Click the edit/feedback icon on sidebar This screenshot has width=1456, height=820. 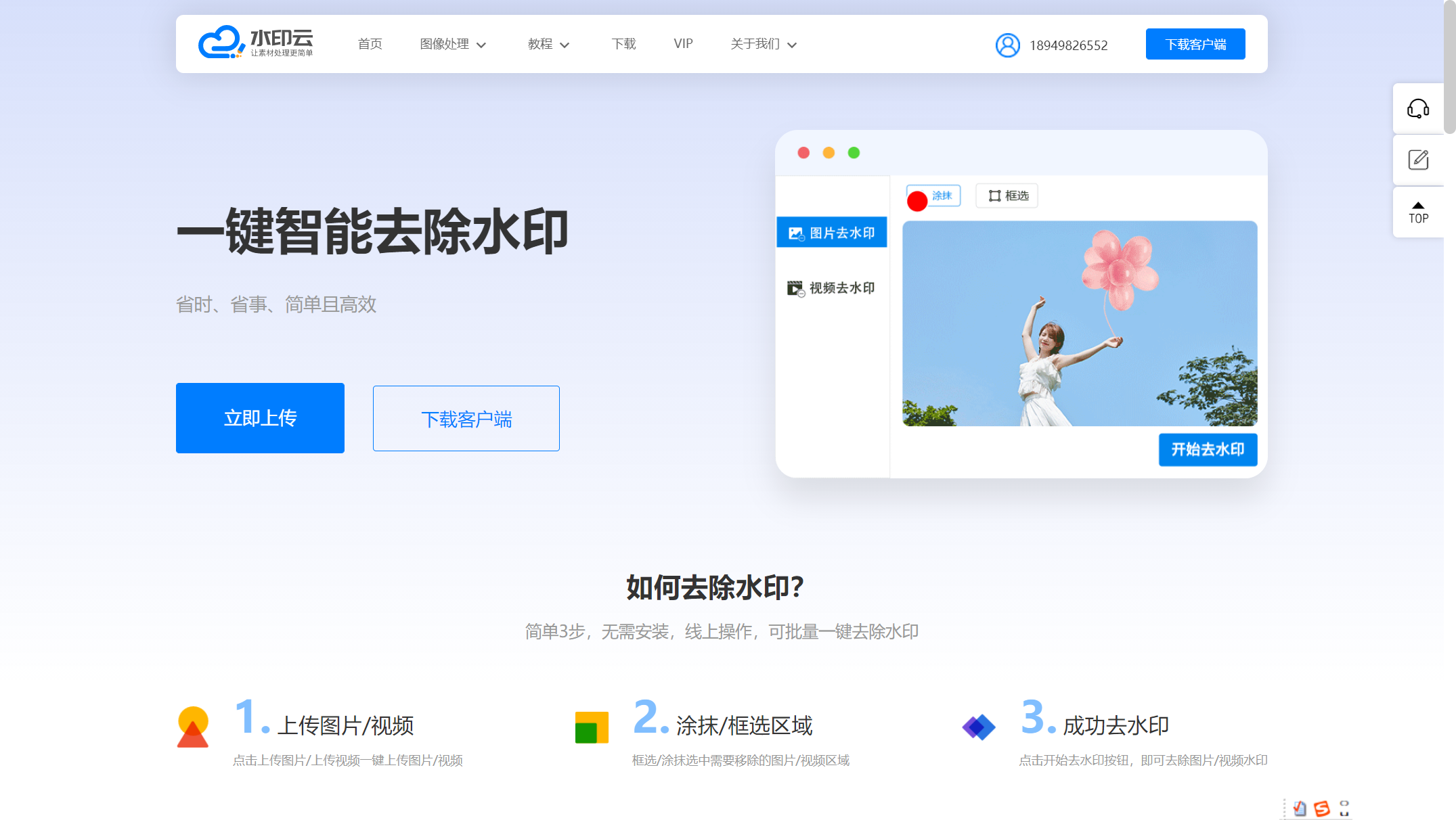[x=1419, y=159]
